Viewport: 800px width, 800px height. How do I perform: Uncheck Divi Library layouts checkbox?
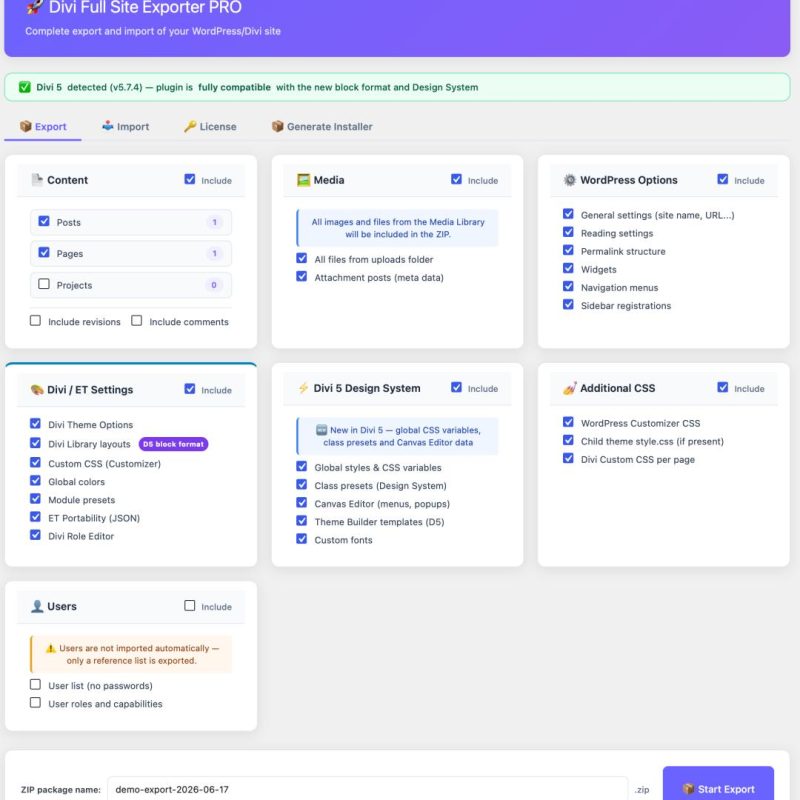tap(35, 443)
